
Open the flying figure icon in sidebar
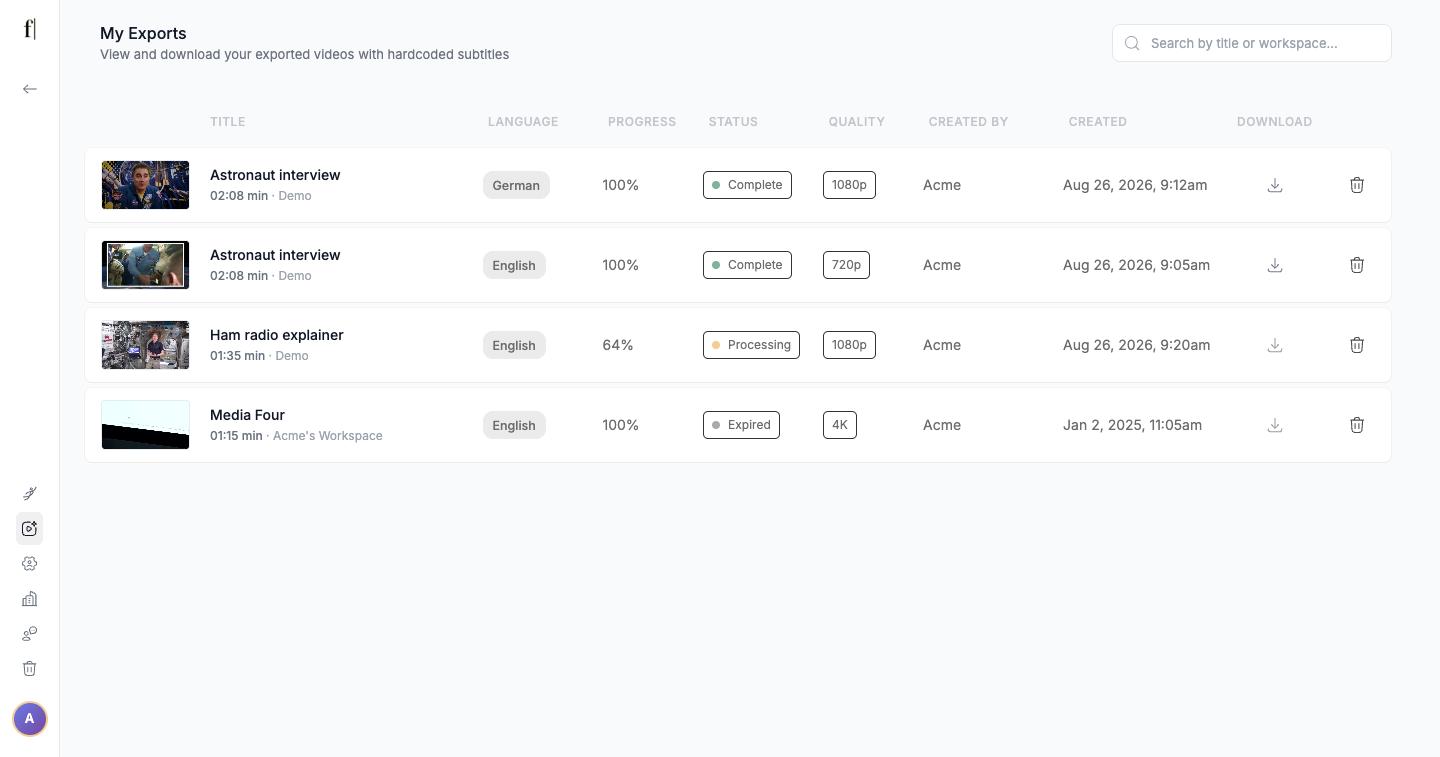coord(30,493)
